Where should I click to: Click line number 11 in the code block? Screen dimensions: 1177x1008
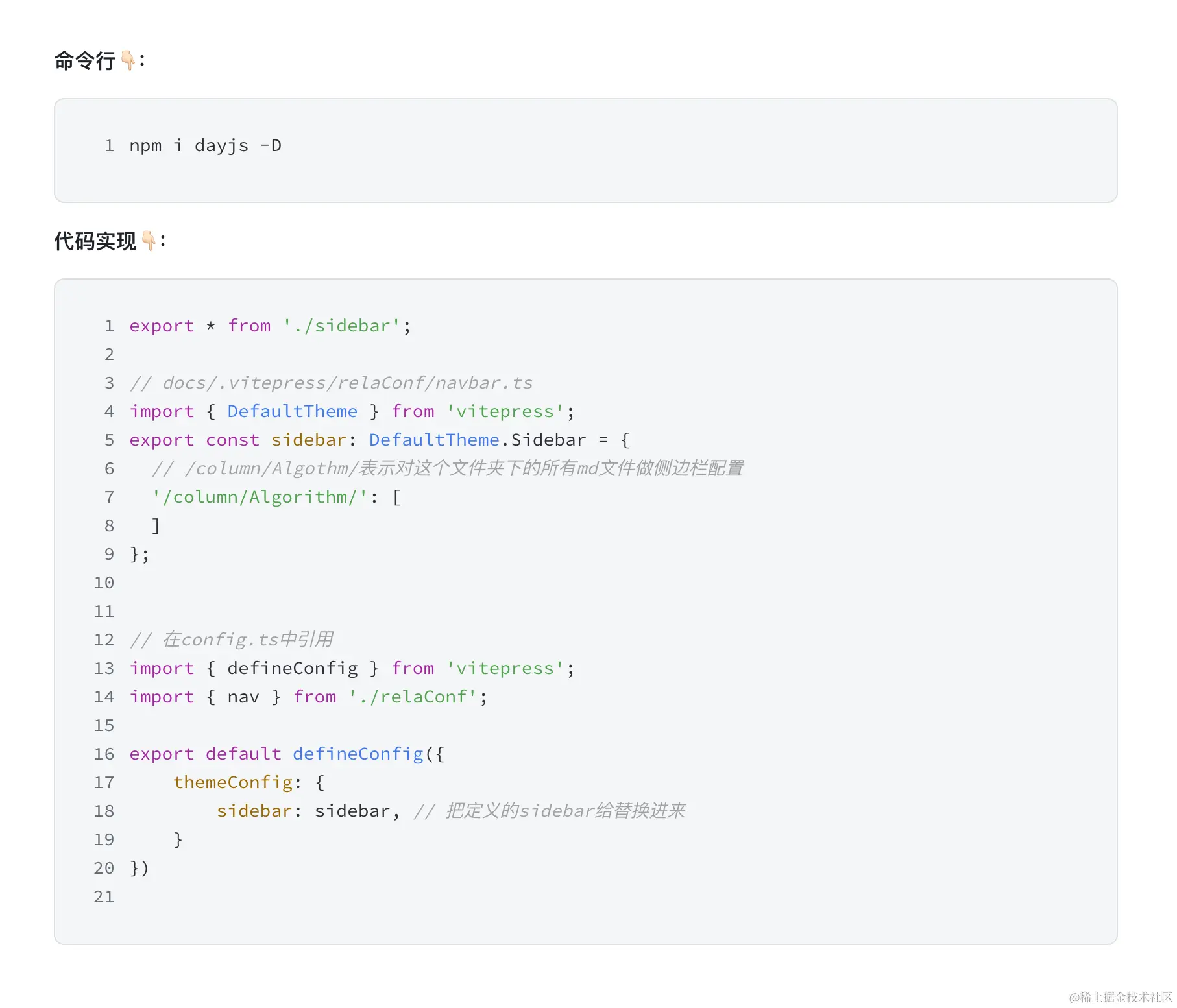point(104,611)
